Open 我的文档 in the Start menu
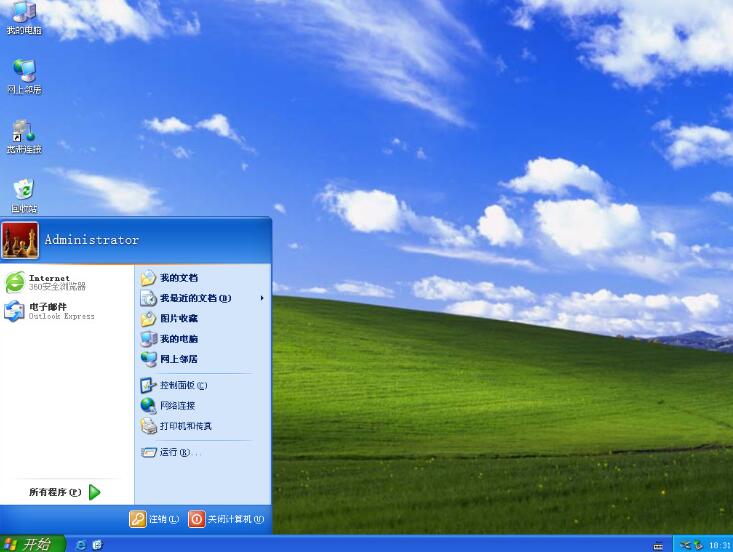 202,278
